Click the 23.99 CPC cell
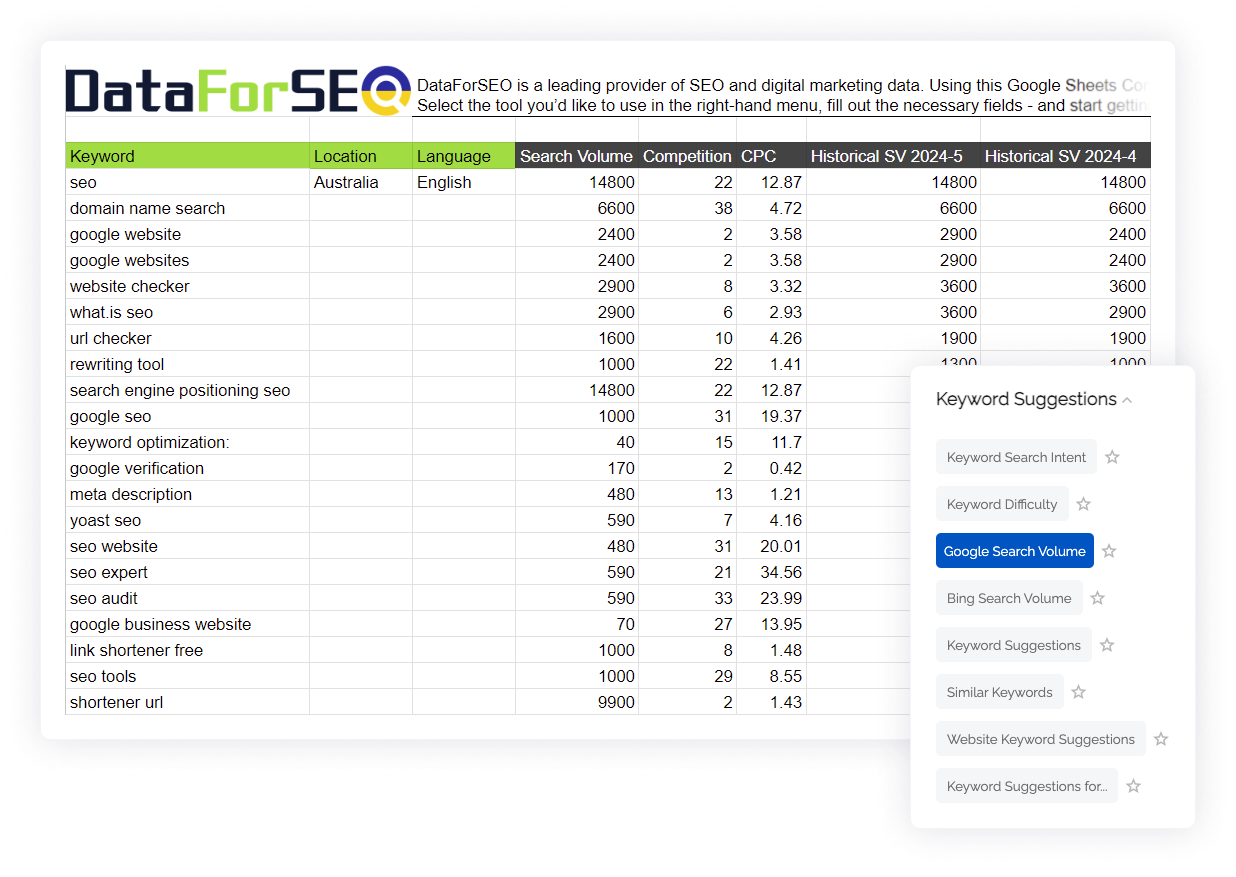 coord(771,598)
